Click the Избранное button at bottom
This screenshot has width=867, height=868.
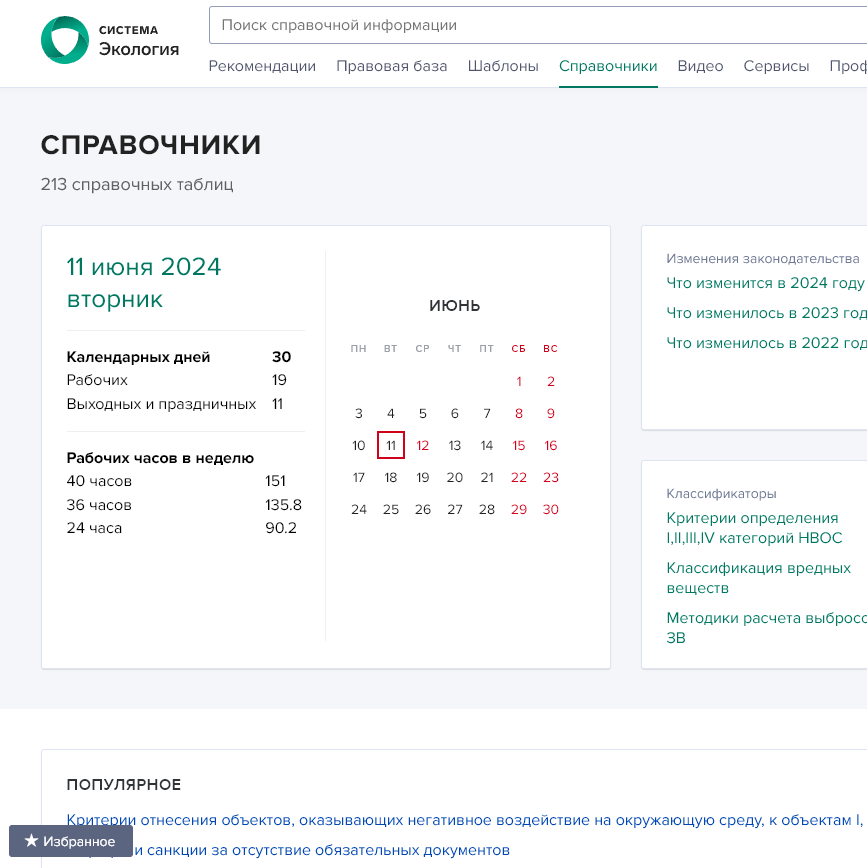(70, 841)
